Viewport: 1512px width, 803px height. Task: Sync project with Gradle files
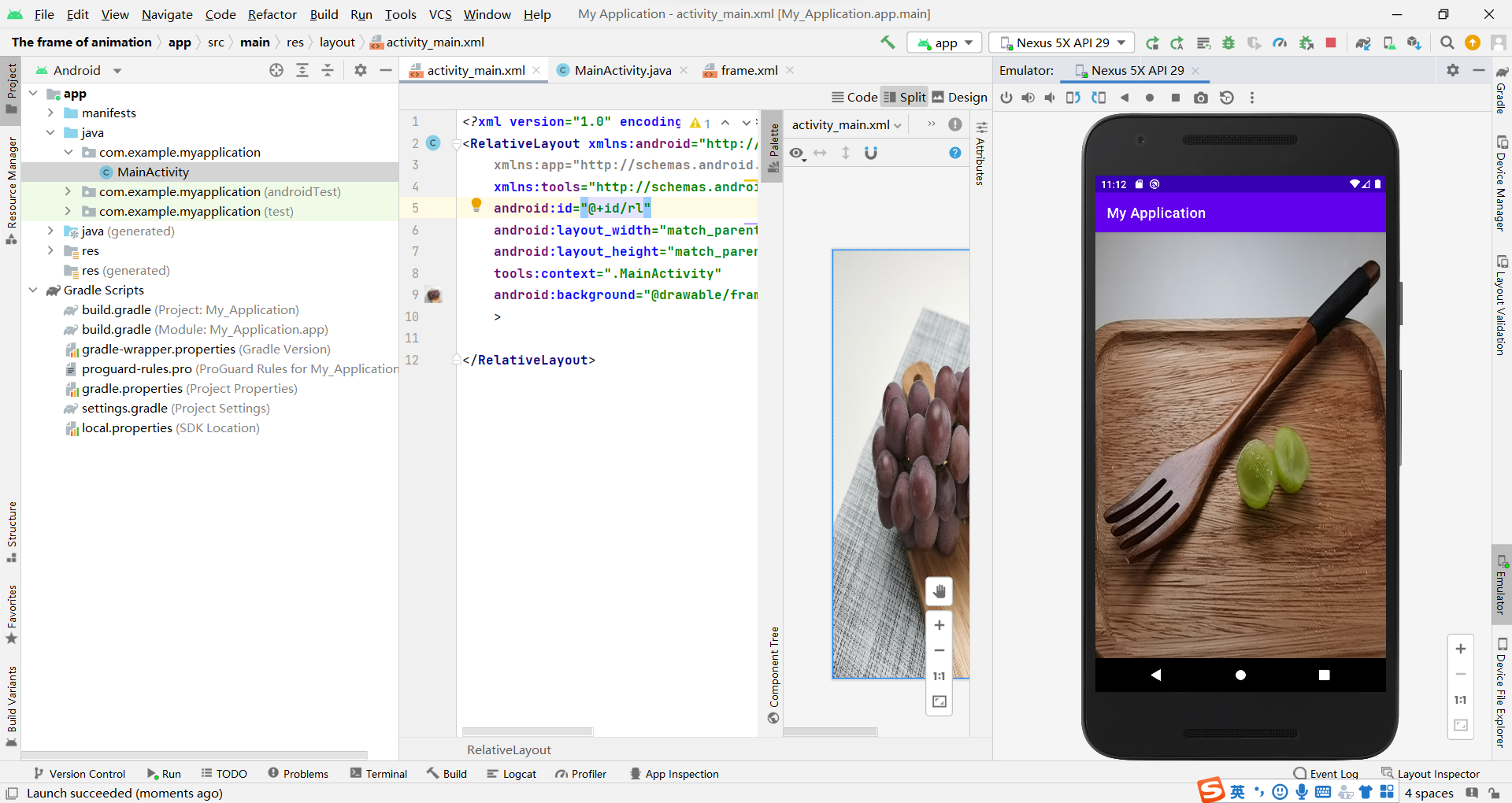pyautogui.click(x=1364, y=43)
